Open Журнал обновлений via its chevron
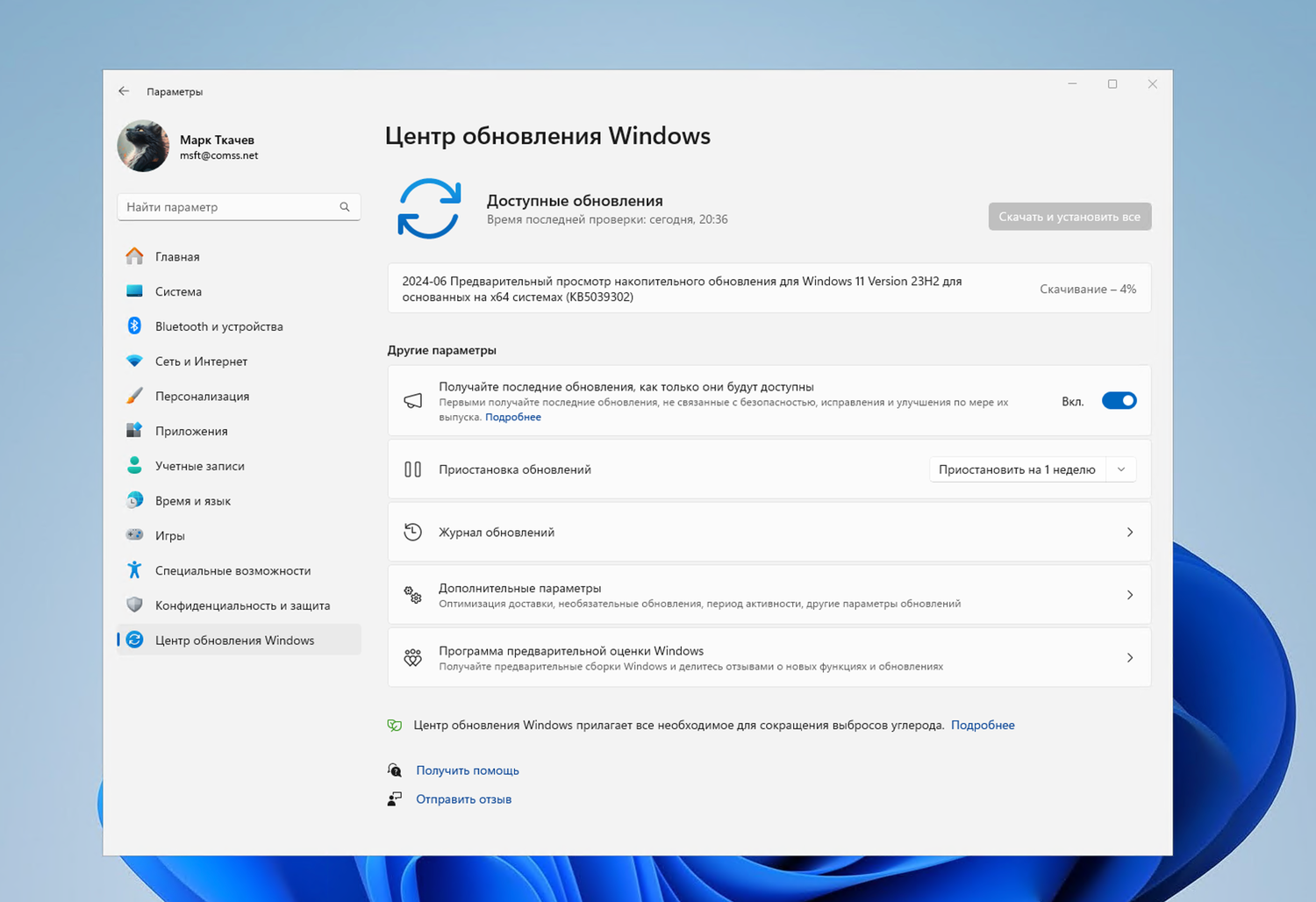Image resolution: width=1316 pixels, height=902 pixels. coord(1130,533)
